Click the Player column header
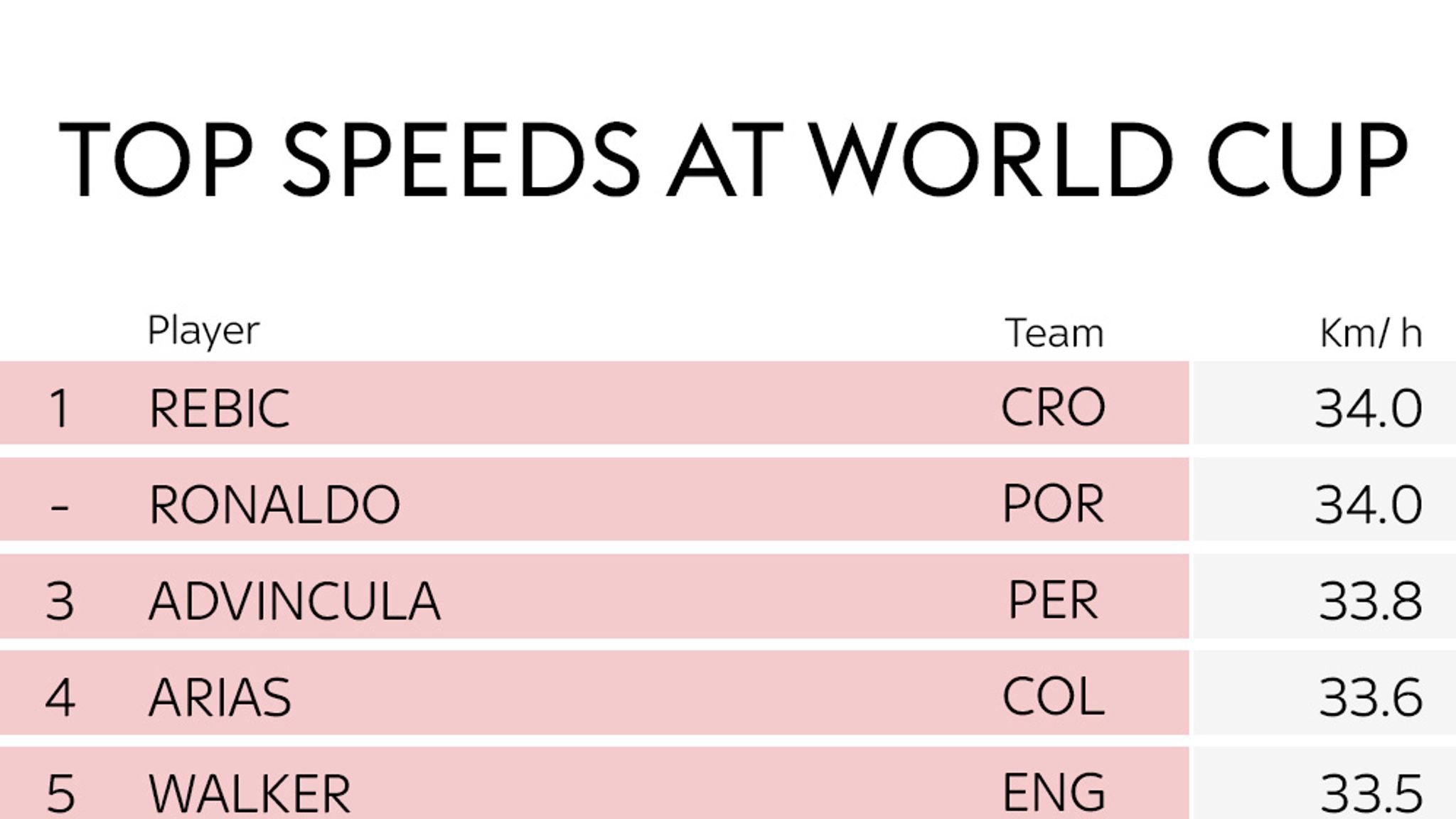1456x819 pixels. coord(203,331)
